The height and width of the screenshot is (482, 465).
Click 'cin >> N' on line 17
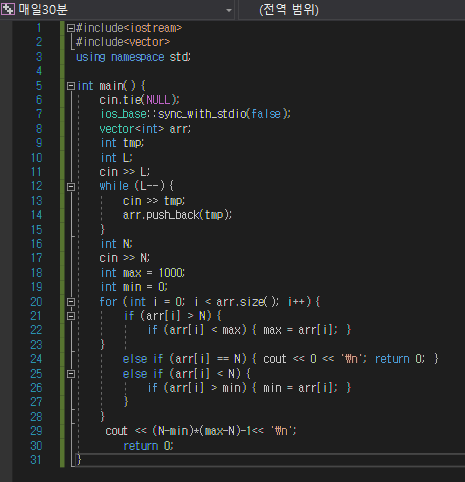tap(125, 258)
